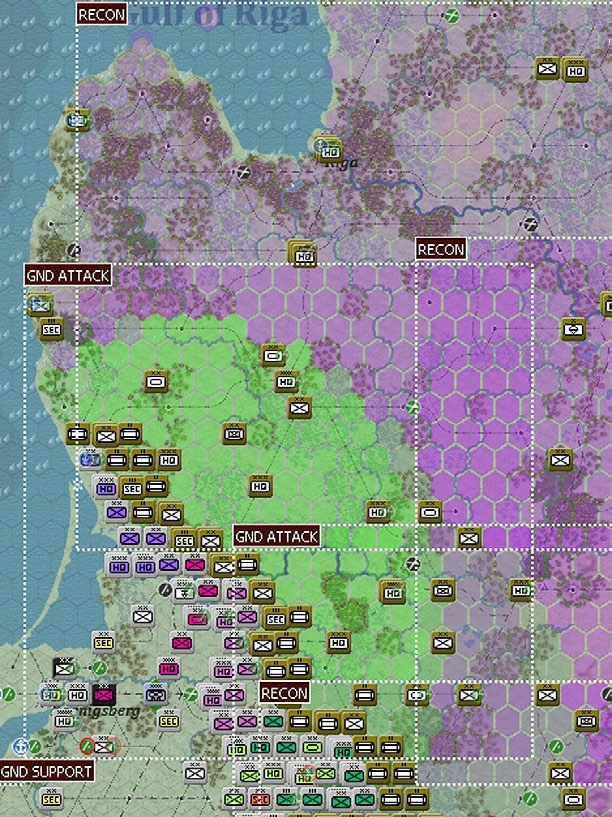
Task: Select the black-and-magenta unit counter at Königsberg
Action: pyautogui.click(x=103, y=693)
